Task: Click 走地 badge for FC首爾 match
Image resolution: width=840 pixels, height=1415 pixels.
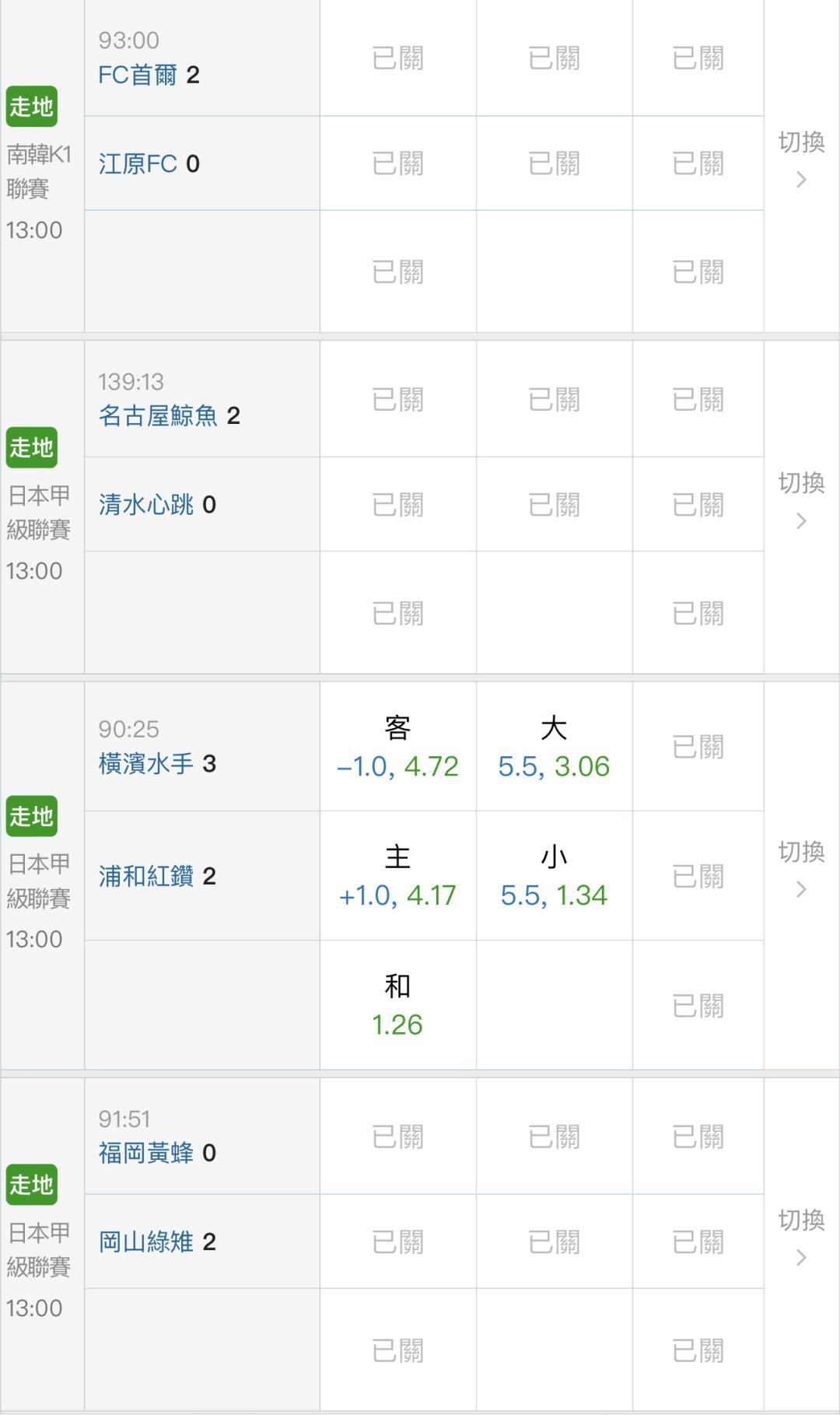Action: coord(32,107)
